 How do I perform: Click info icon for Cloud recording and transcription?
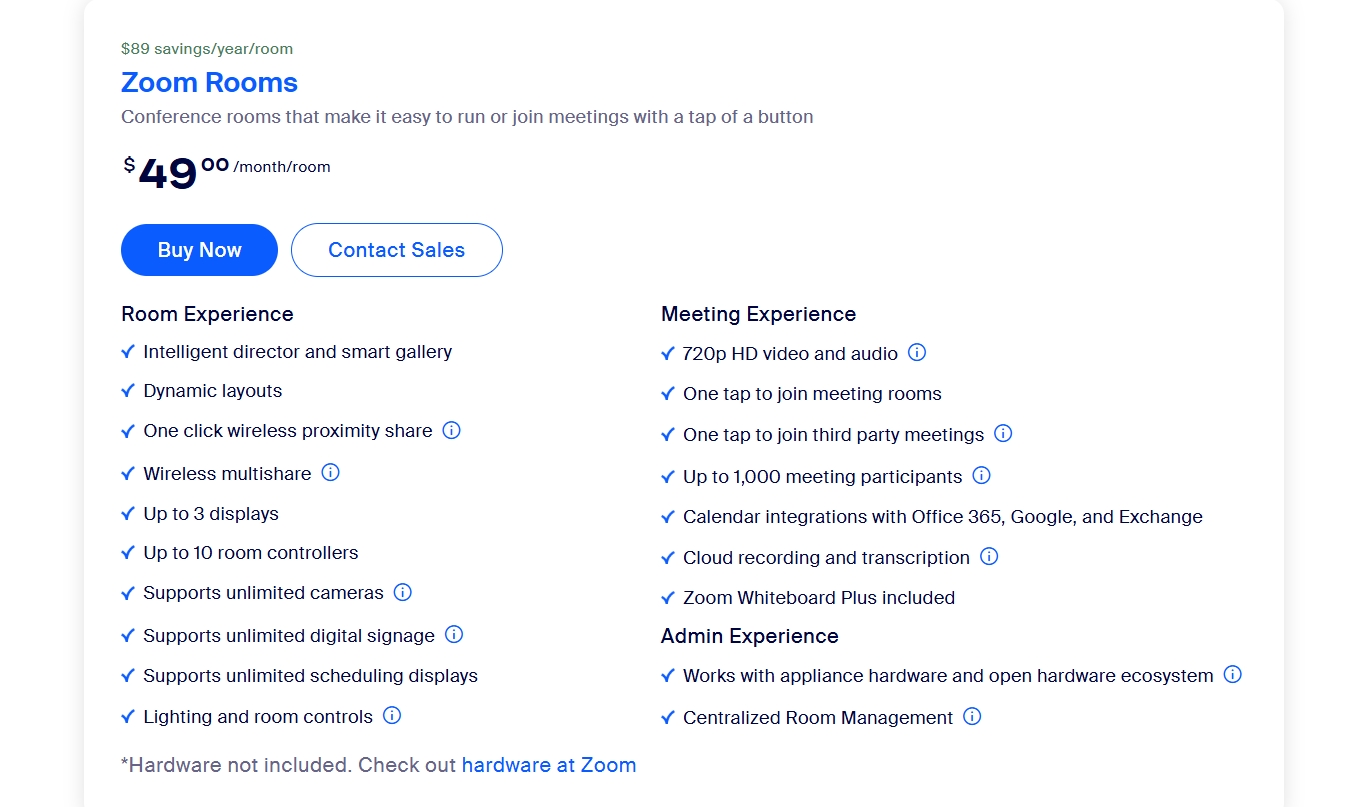pos(989,556)
